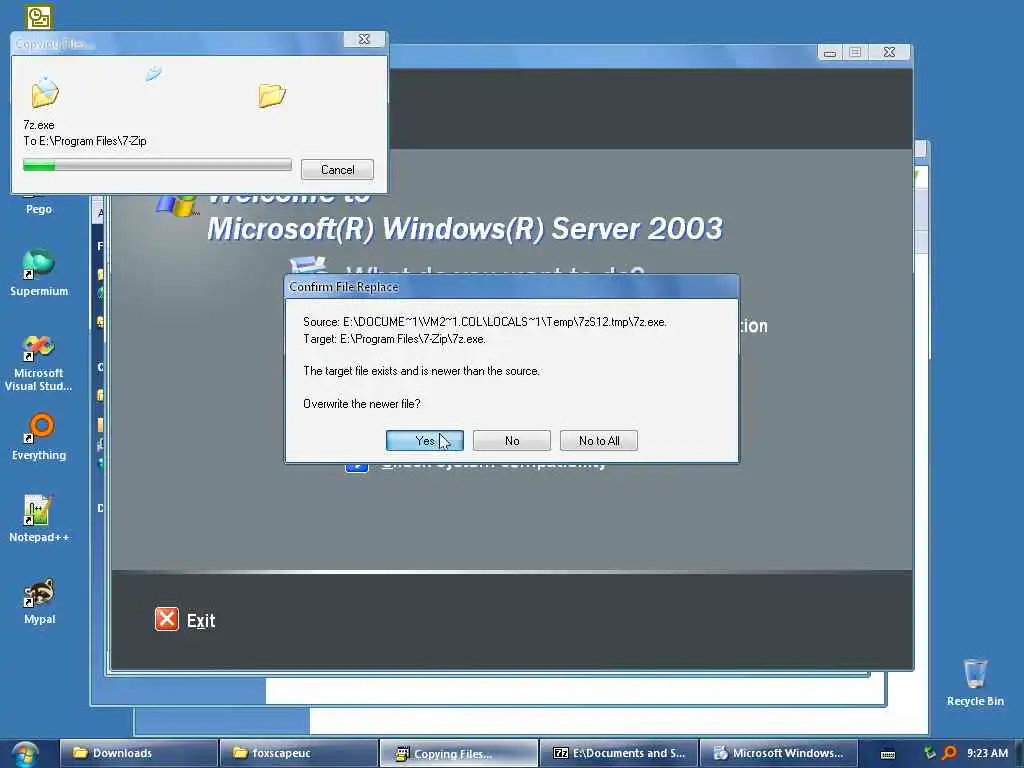
Task: Click the destination folder icon in copy dialog
Action: click(272, 95)
